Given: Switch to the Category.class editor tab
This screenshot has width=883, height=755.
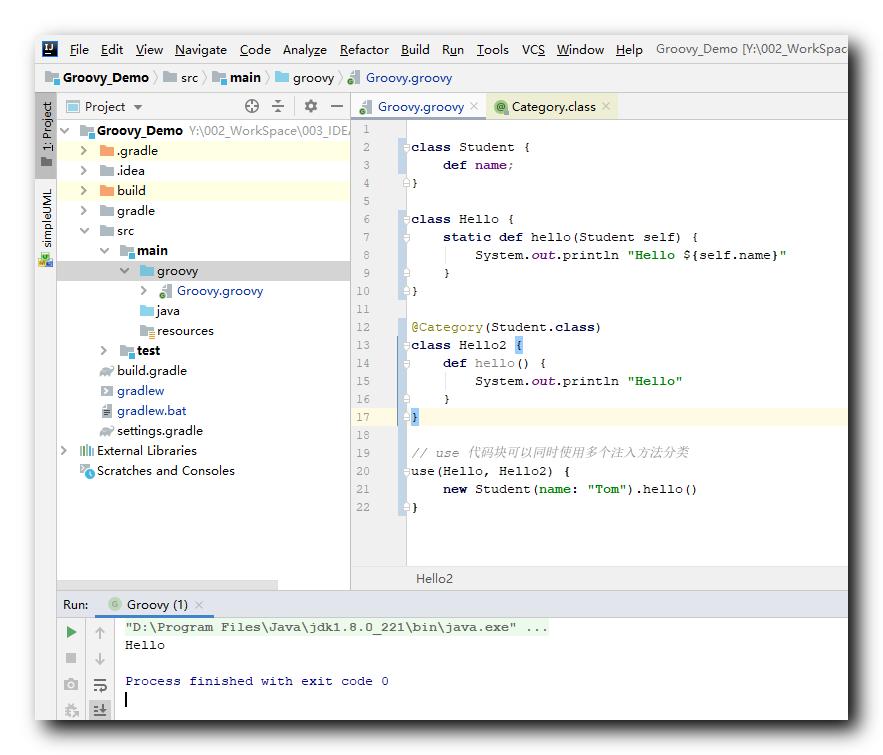Looking at the screenshot, I should 553,107.
